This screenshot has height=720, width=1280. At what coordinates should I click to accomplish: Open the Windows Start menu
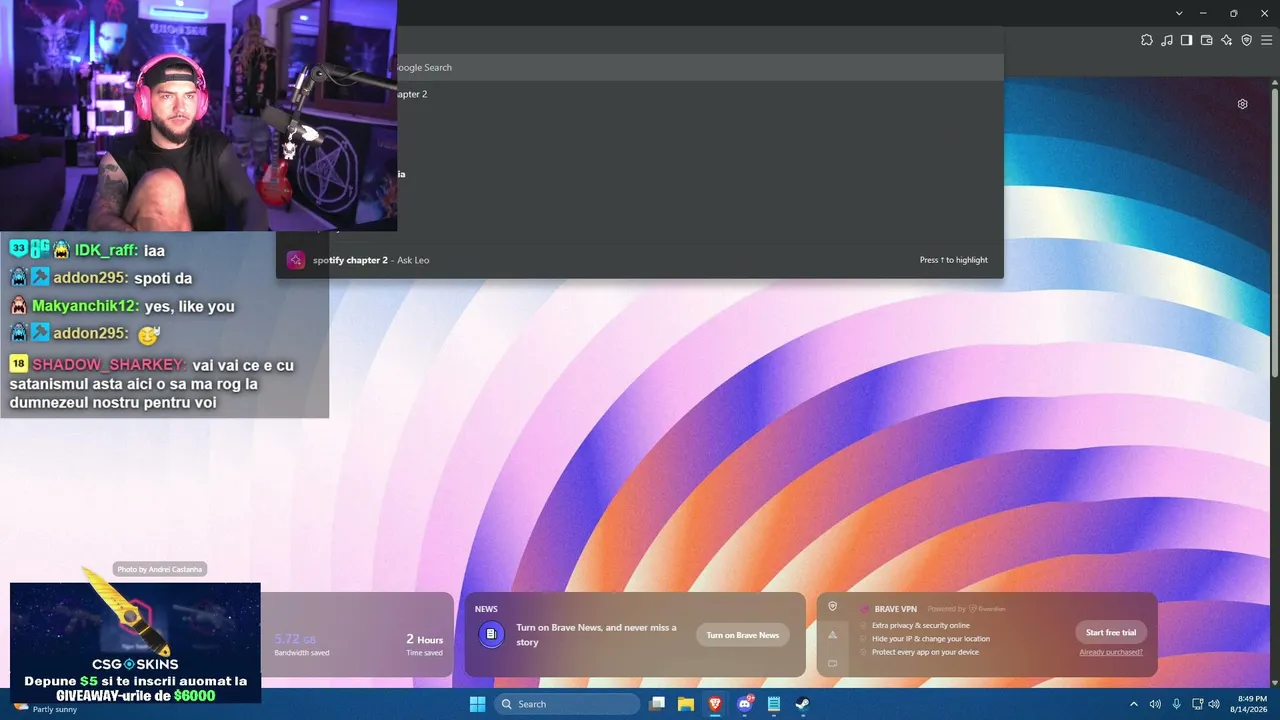point(477,704)
